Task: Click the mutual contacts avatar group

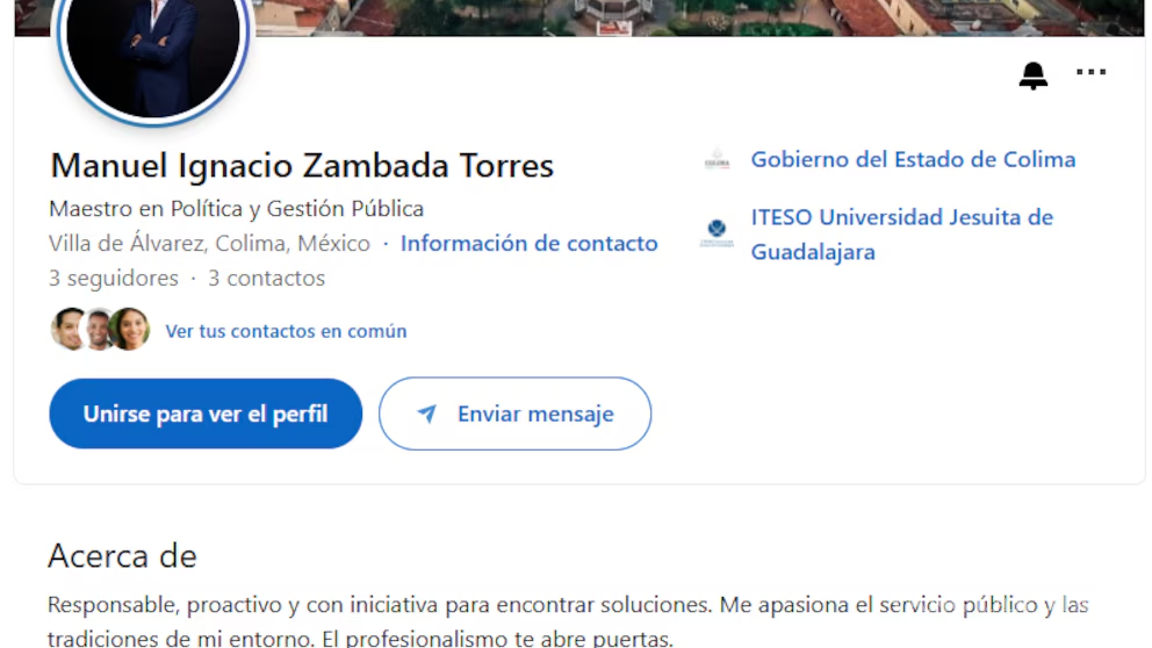Action: [99, 328]
